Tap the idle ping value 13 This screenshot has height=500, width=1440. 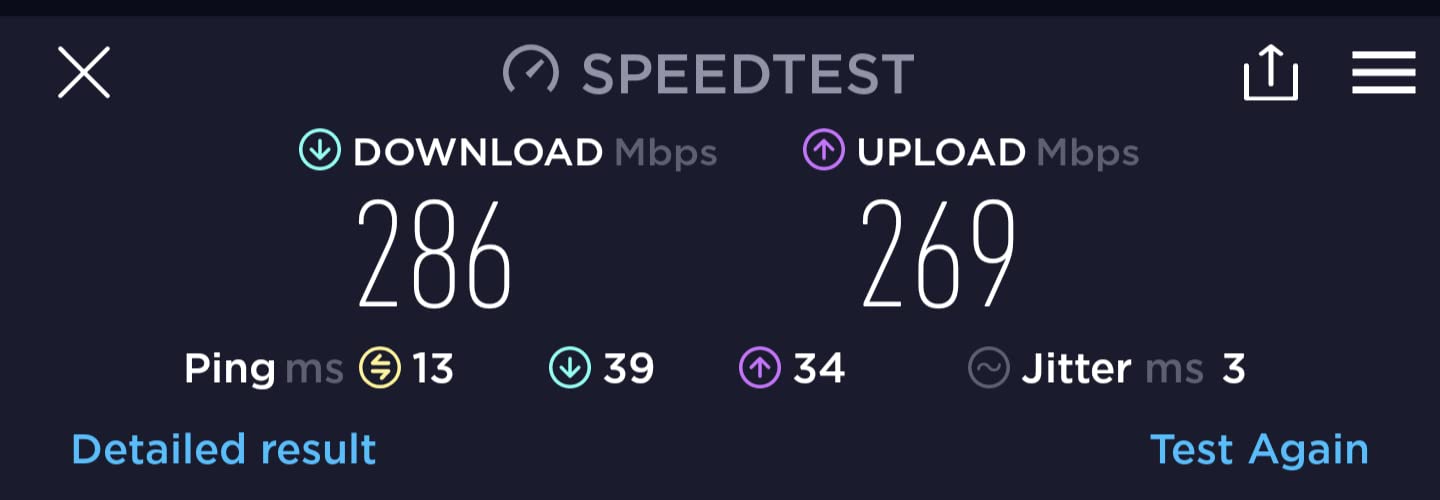click(x=433, y=369)
